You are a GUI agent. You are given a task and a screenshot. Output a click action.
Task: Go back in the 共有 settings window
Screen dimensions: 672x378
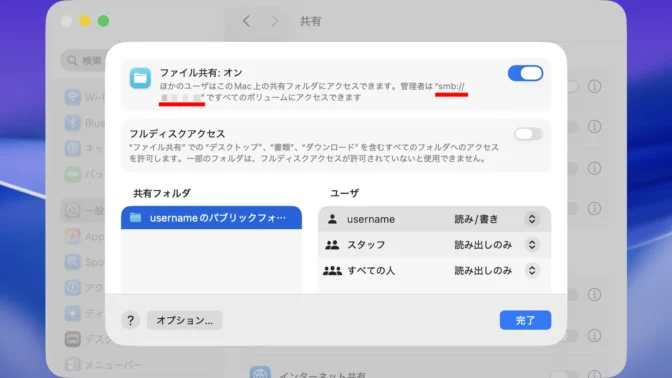[x=246, y=21]
